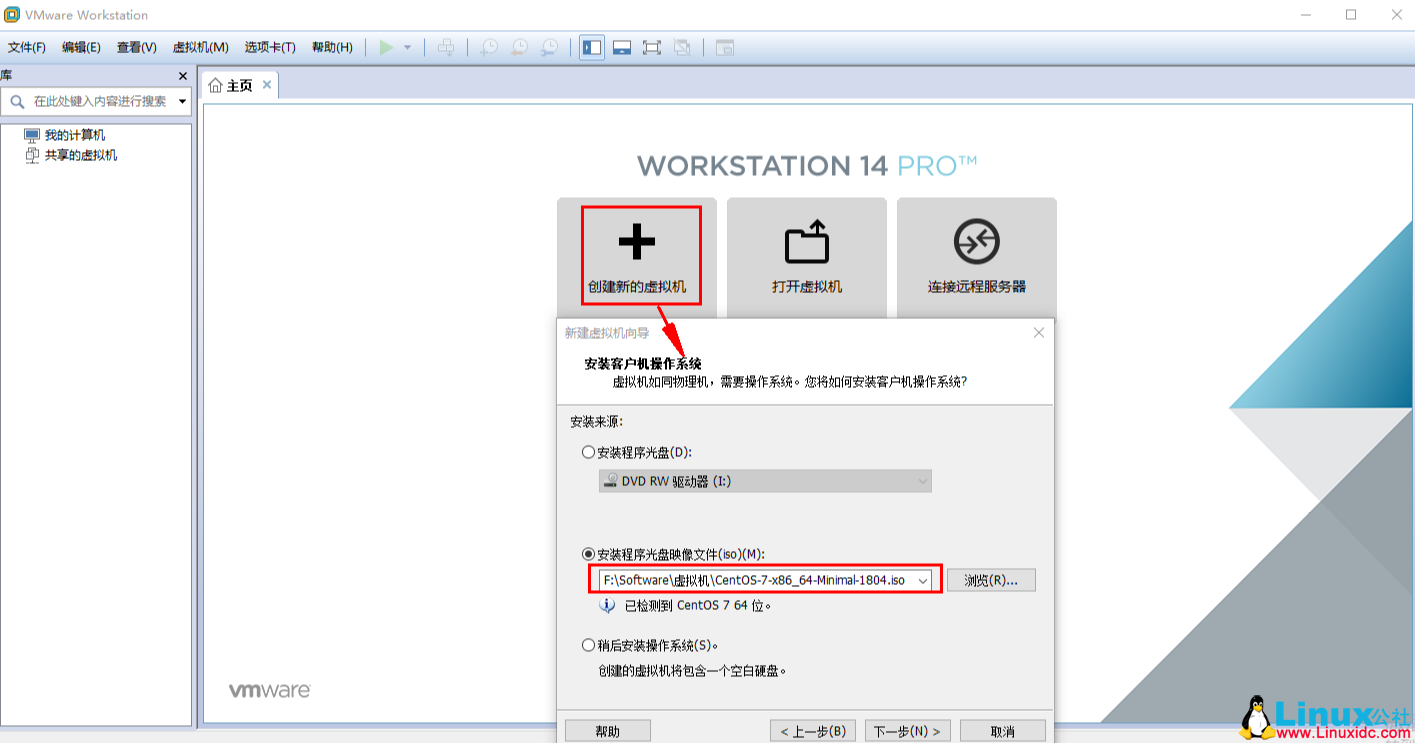Viewport: 1415px width, 743px height.
Task: Open the DVD RW 驱动器 (I:) dropdown
Action: [x=765, y=481]
